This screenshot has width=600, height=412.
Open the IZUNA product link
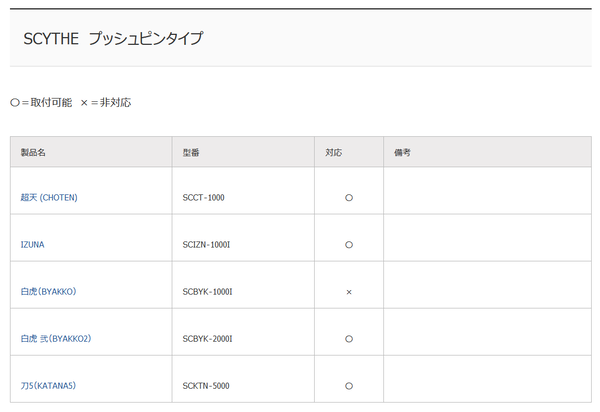pyautogui.click(x=33, y=244)
